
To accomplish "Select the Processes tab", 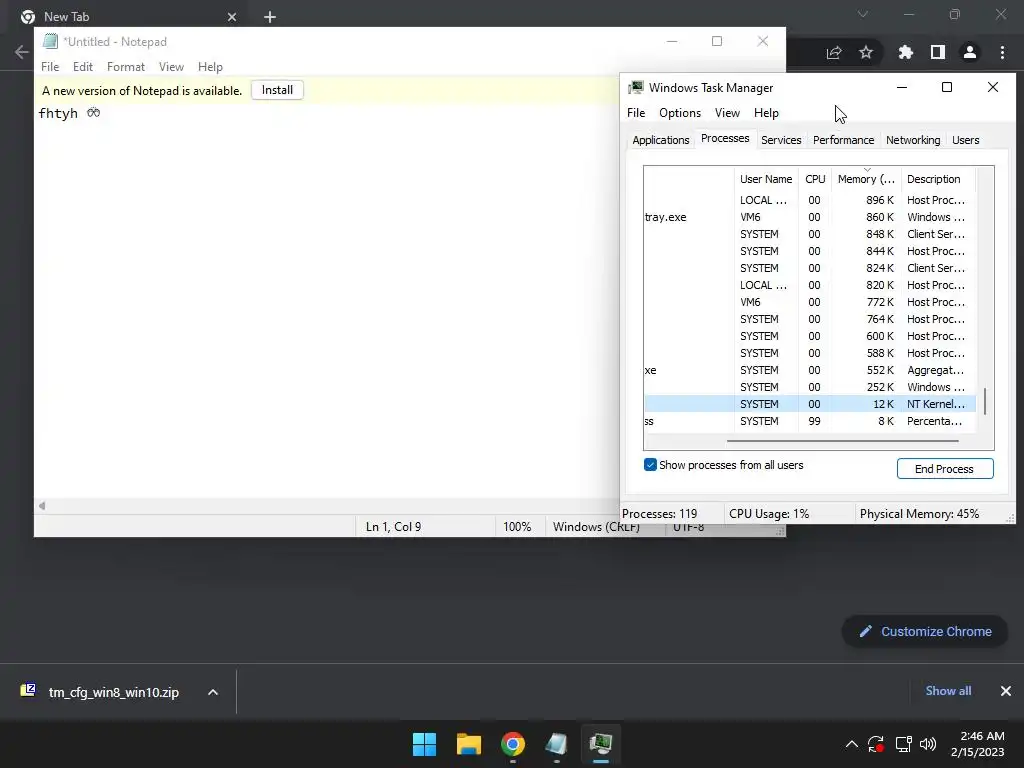I will pos(725,138).
